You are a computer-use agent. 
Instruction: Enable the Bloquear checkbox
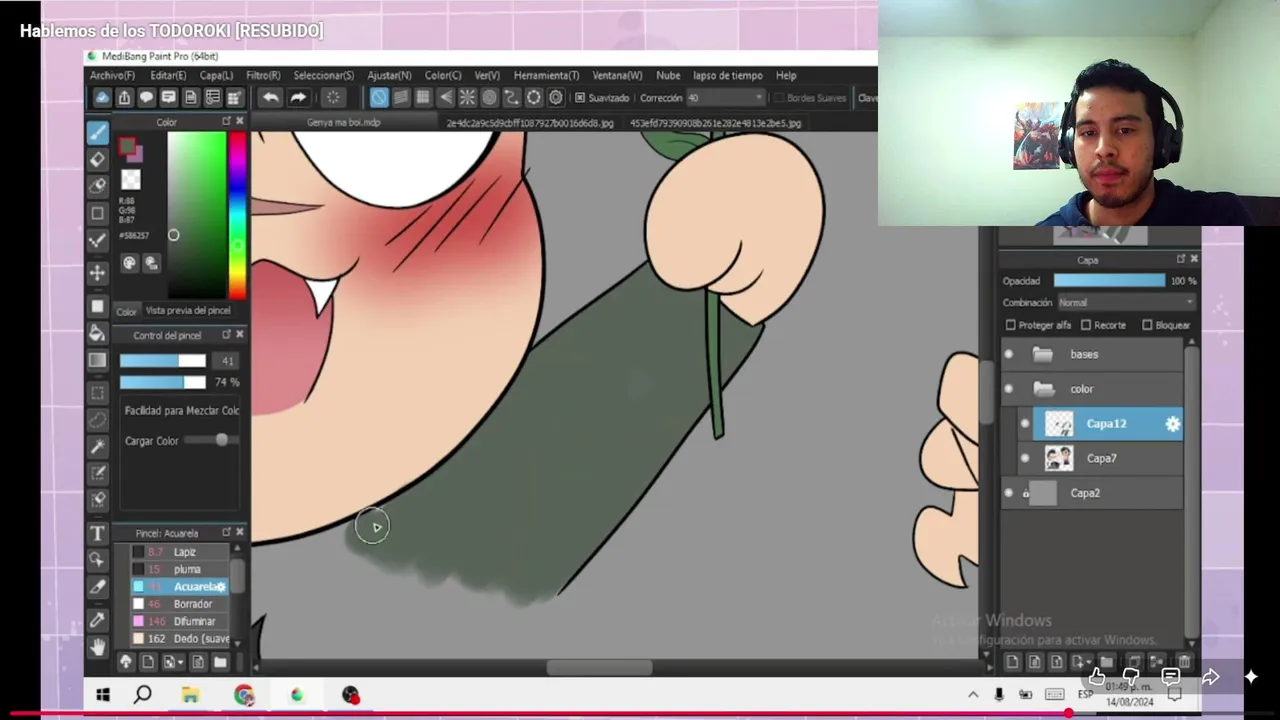coord(1147,325)
